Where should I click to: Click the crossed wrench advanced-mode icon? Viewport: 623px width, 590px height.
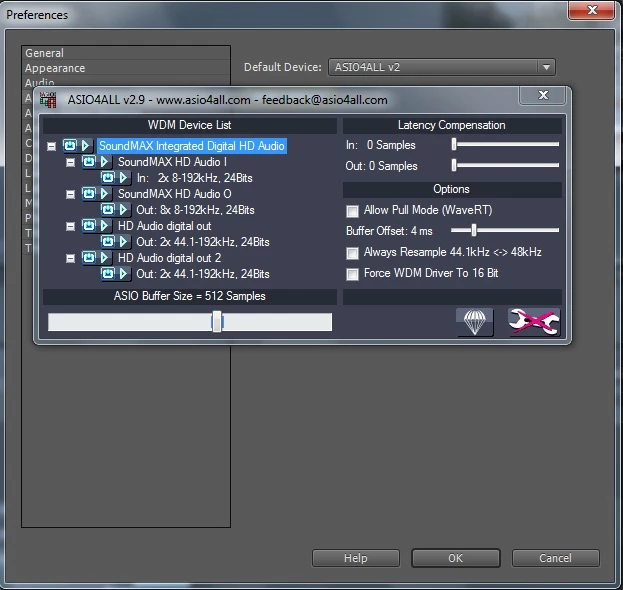coord(534,322)
